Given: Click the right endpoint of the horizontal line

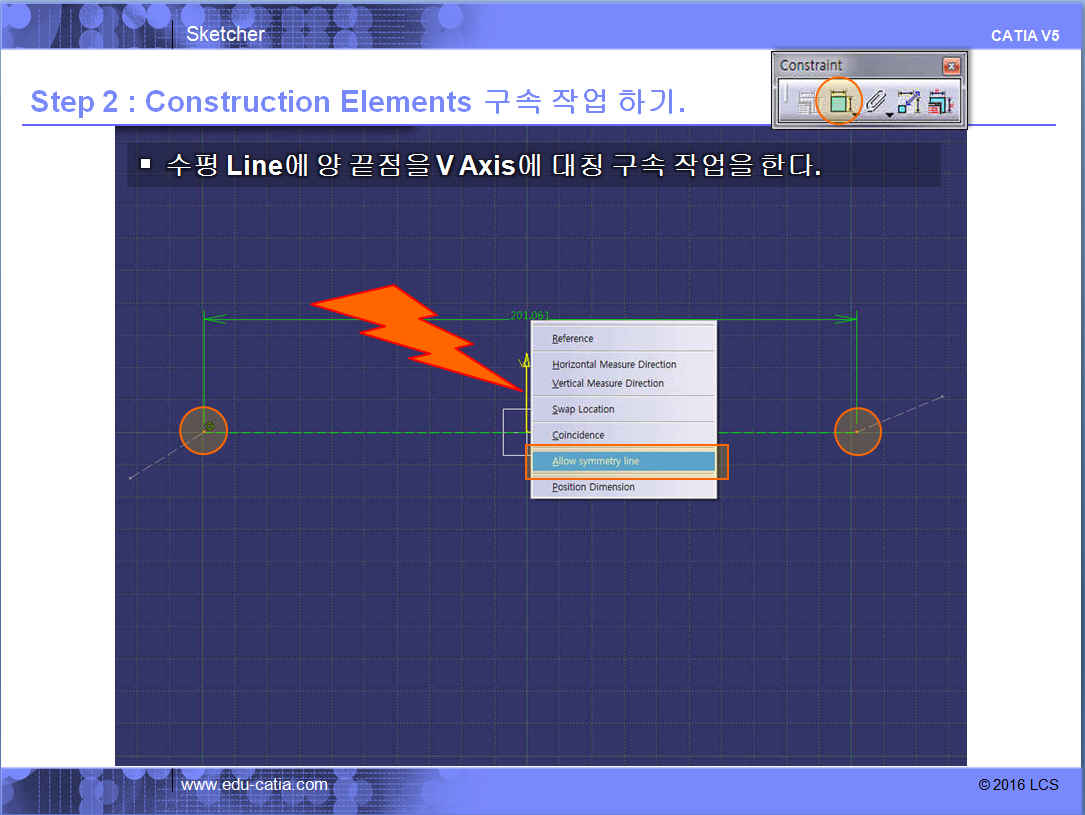Looking at the screenshot, I should [x=857, y=432].
